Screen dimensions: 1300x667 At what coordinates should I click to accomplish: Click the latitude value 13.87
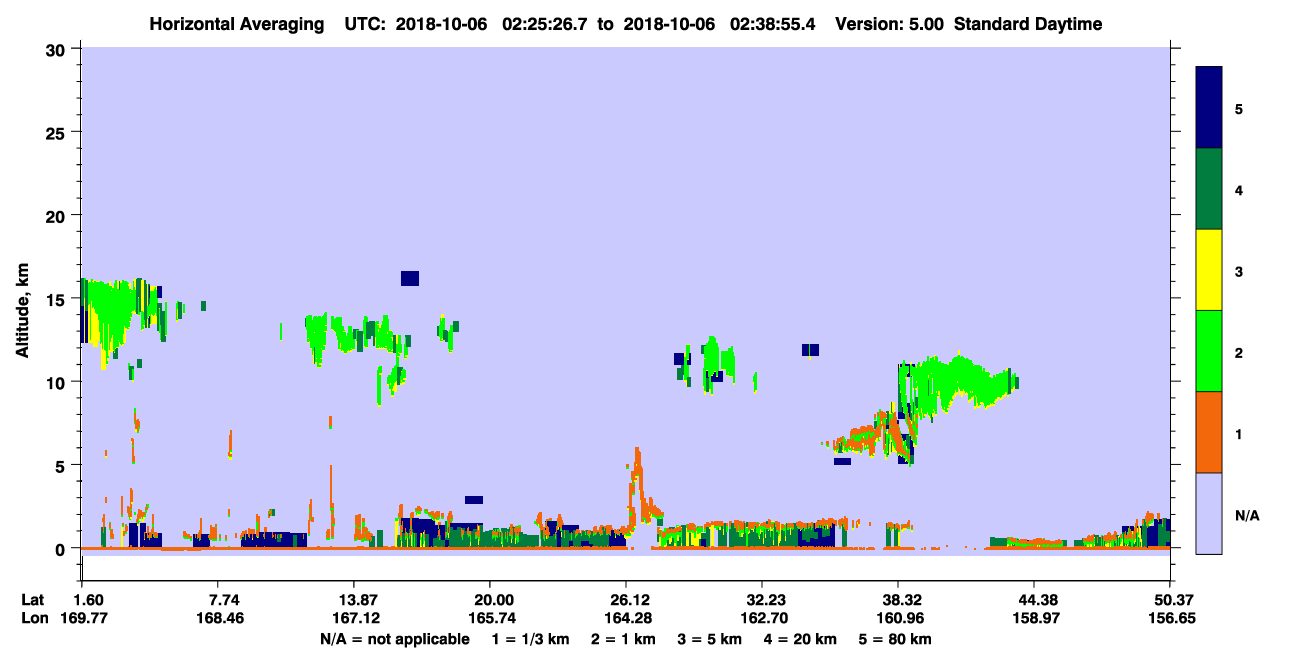coord(359,599)
